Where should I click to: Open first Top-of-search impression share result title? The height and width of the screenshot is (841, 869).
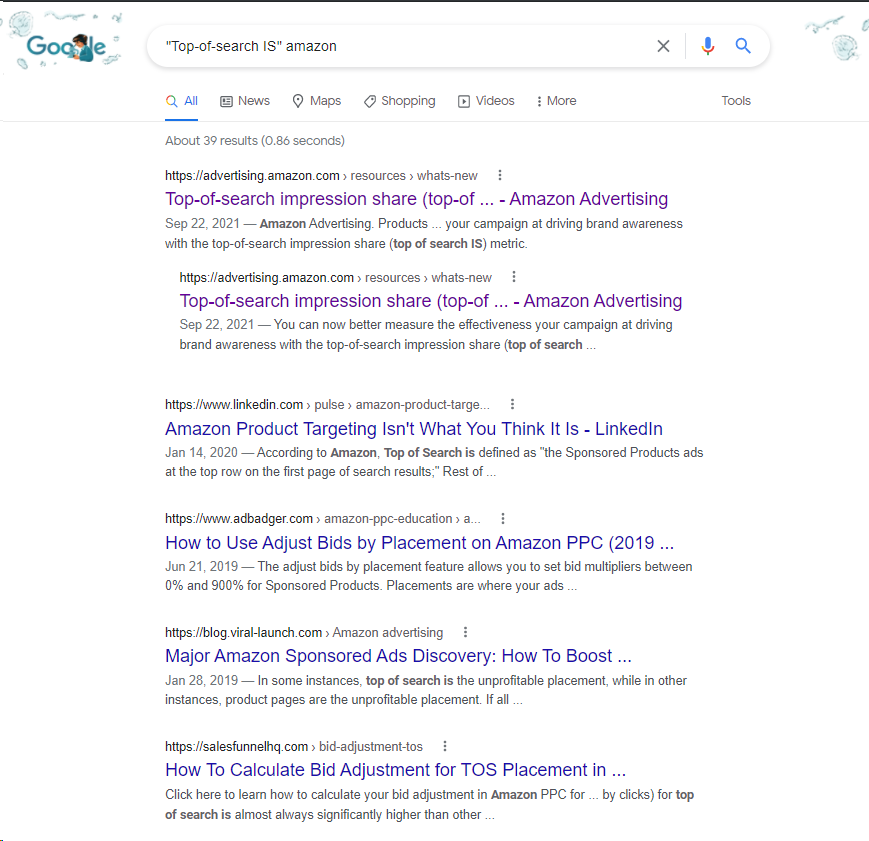416,199
